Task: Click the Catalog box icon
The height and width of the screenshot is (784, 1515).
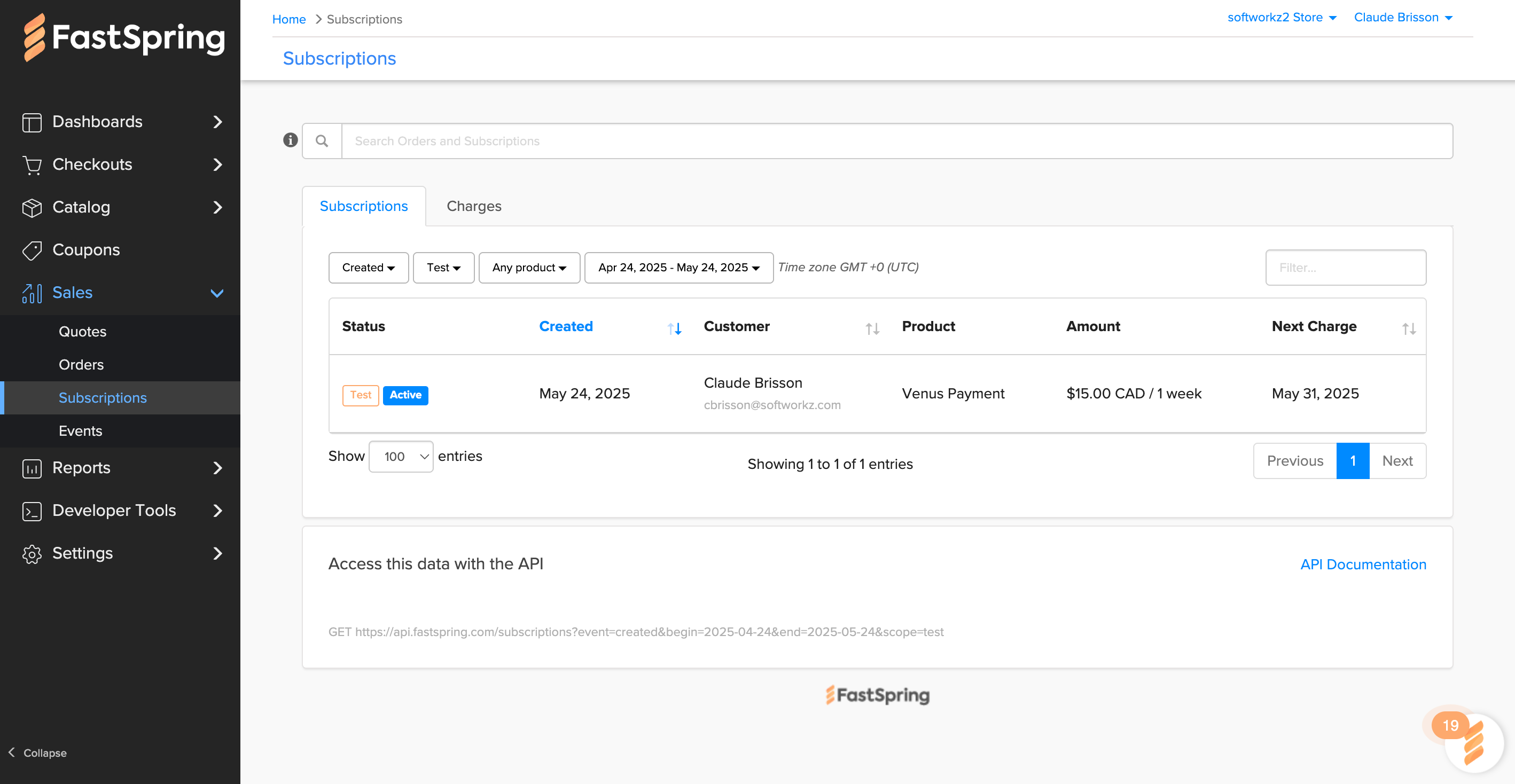Action: pyautogui.click(x=32, y=208)
